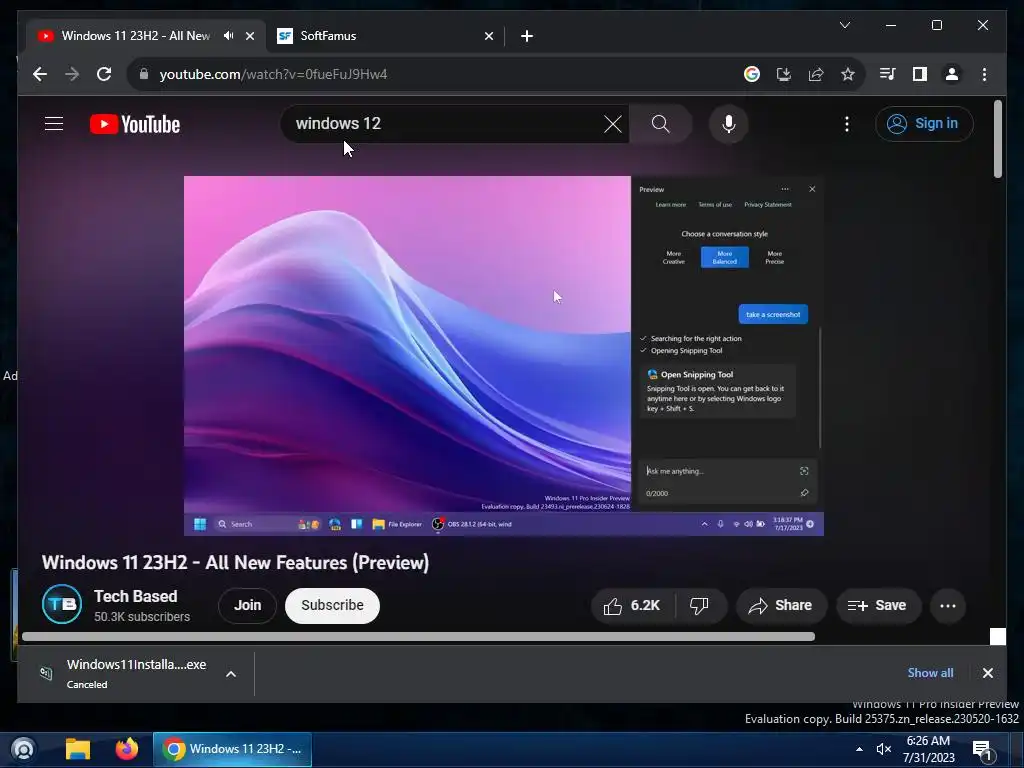
Task: Click the video title text
Action: (x=235, y=563)
